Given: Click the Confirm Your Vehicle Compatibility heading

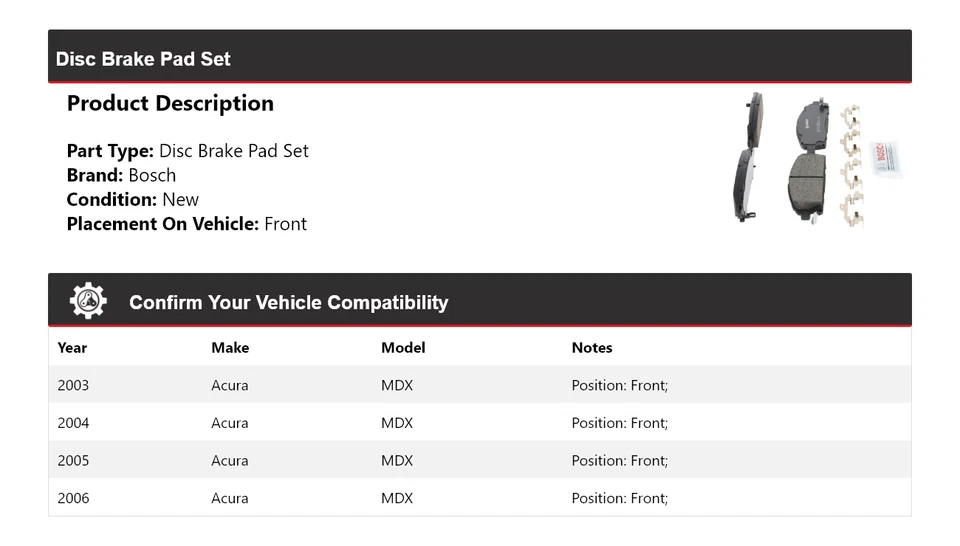Looking at the screenshot, I should pos(288,303).
